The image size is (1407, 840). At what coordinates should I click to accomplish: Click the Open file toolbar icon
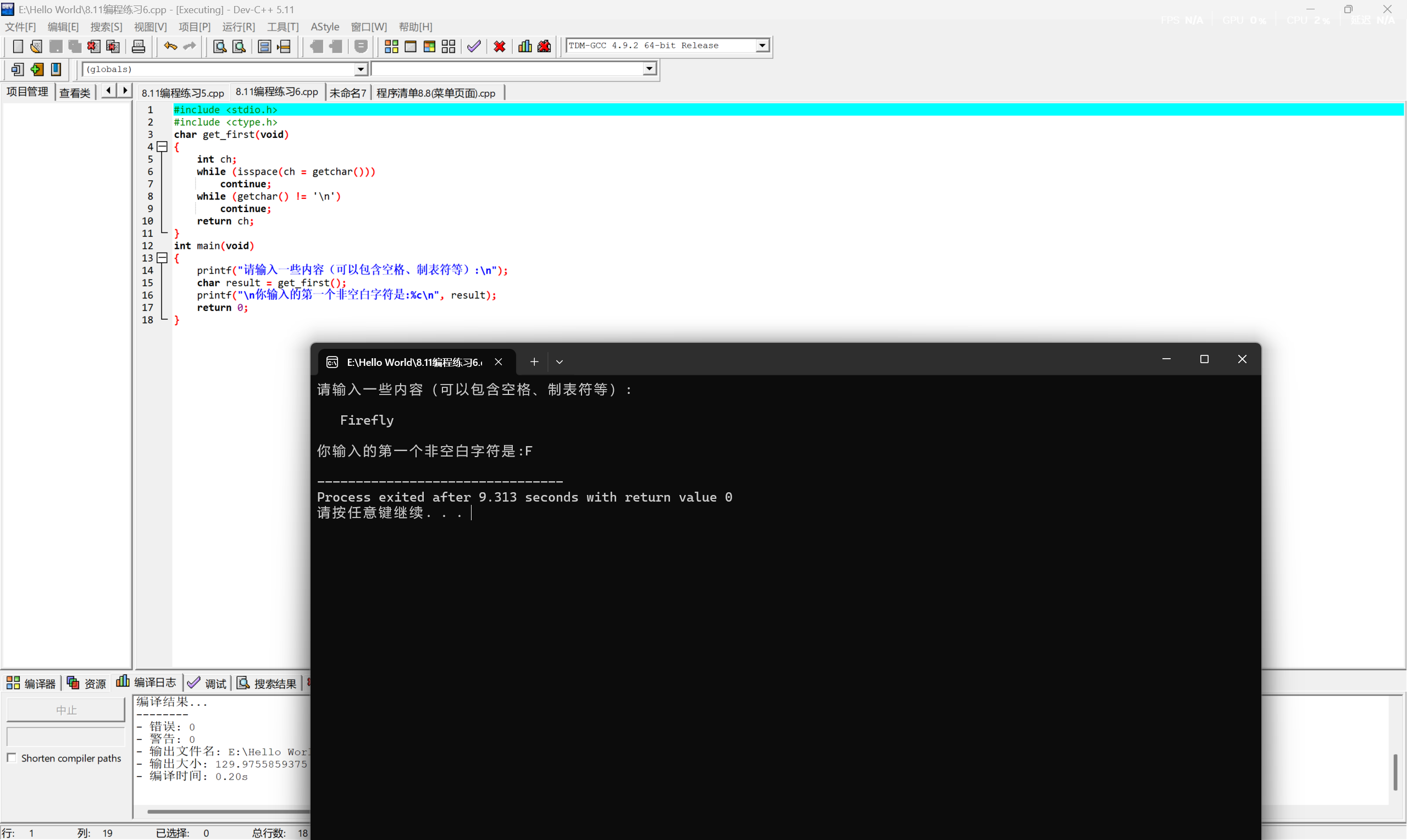[x=36, y=46]
